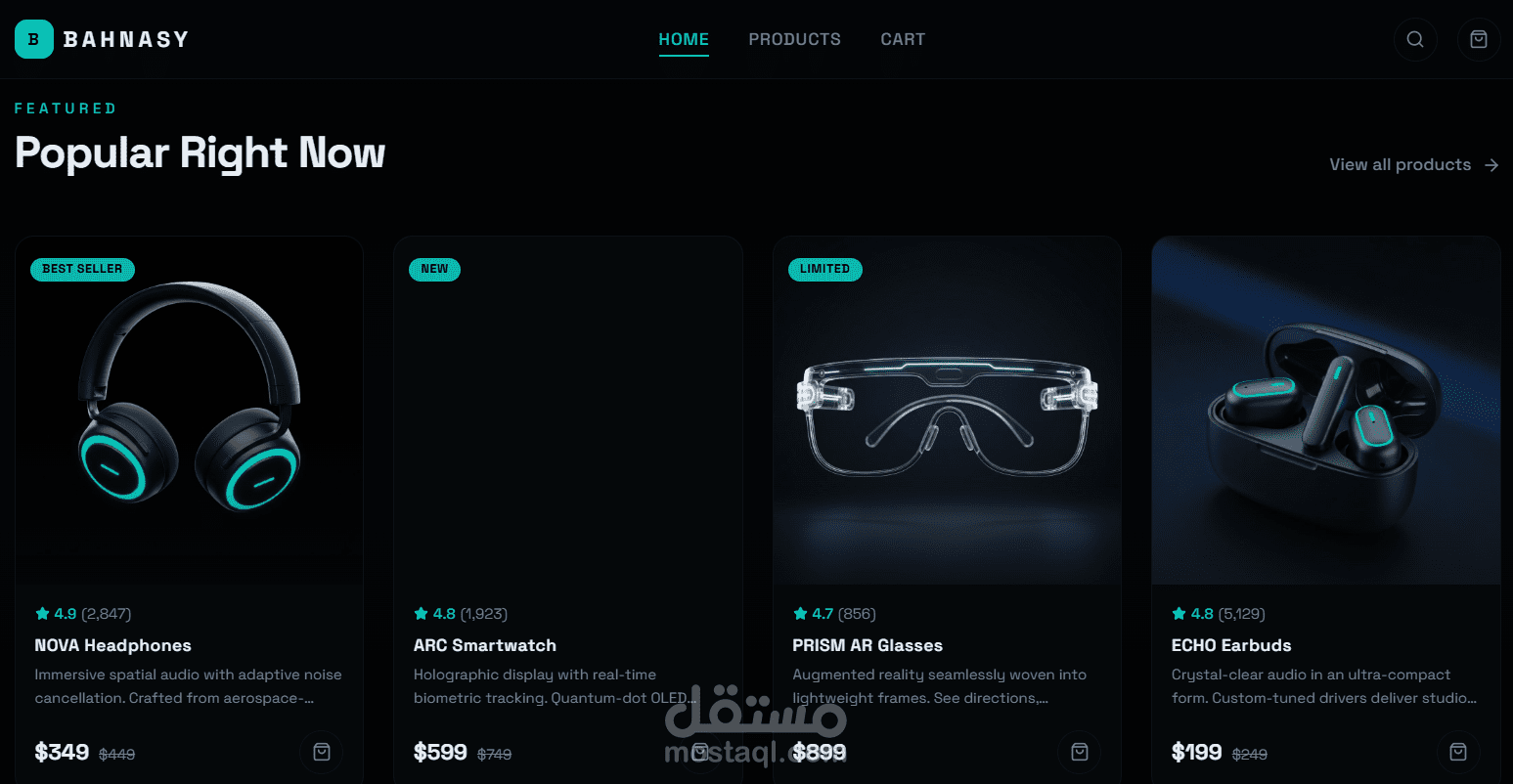The height and width of the screenshot is (784, 1513).
Task: Click the BEST SELLER badge
Action: click(82, 269)
